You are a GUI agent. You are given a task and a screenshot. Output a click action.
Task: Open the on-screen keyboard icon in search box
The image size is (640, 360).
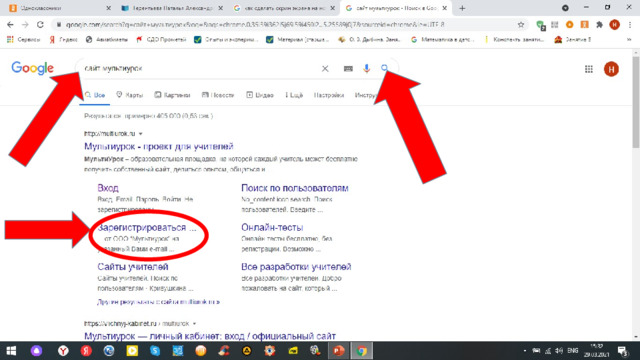coord(348,69)
